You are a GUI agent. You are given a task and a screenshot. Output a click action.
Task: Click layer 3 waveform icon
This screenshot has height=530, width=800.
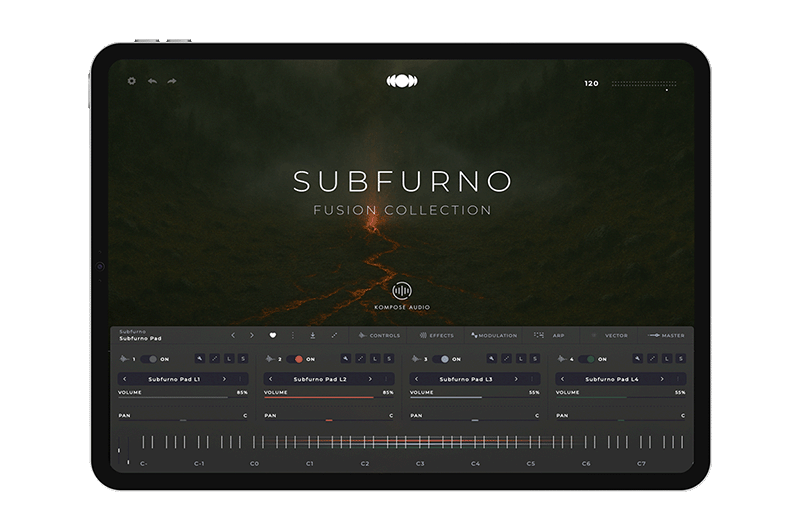(x=416, y=359)
